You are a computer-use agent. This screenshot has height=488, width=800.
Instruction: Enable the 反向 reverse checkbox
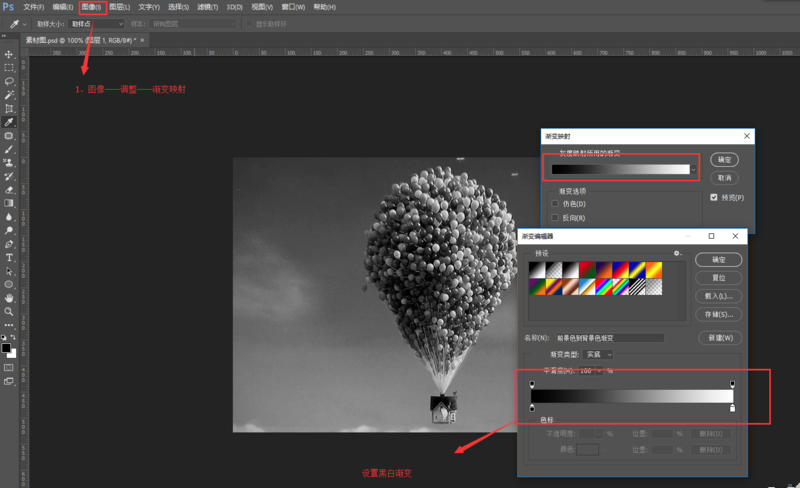[555, 217]
